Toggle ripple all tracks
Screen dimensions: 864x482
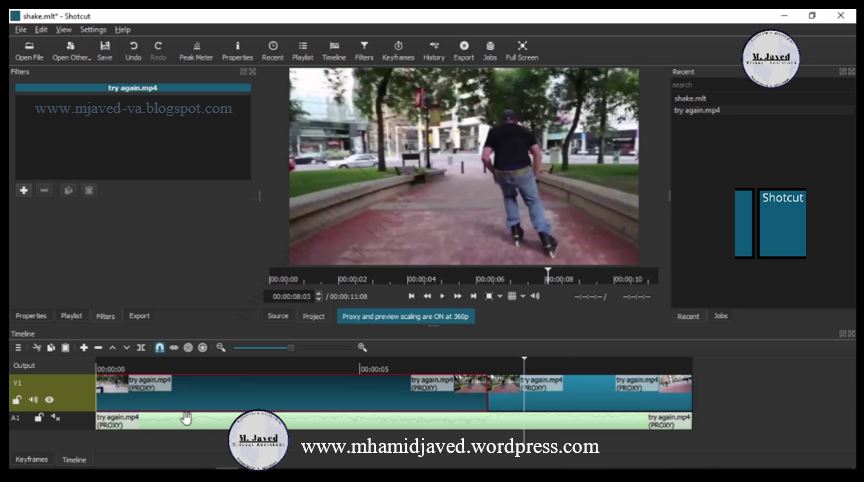(x=202, y=348)
